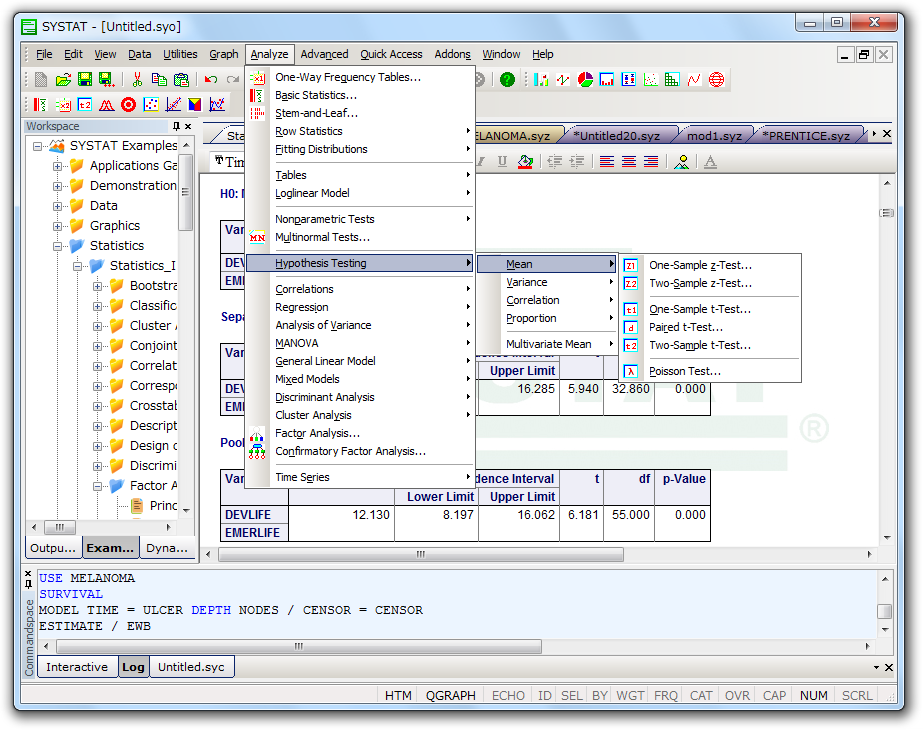Click the Cut scissors icon
Viewport: 923px width, 730px height.
[x=137, y=79]
